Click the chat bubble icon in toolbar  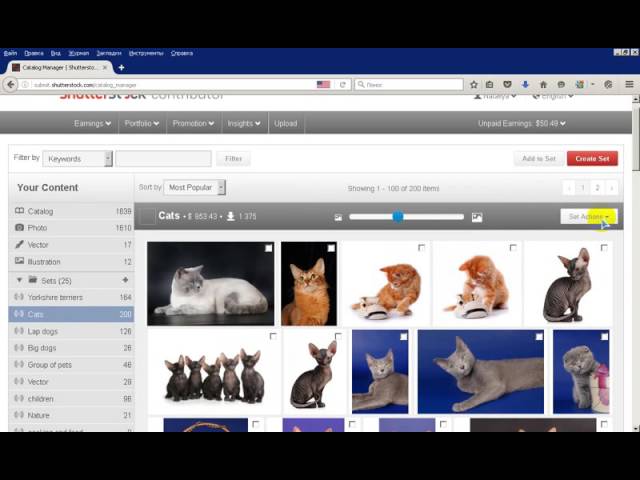561,84
